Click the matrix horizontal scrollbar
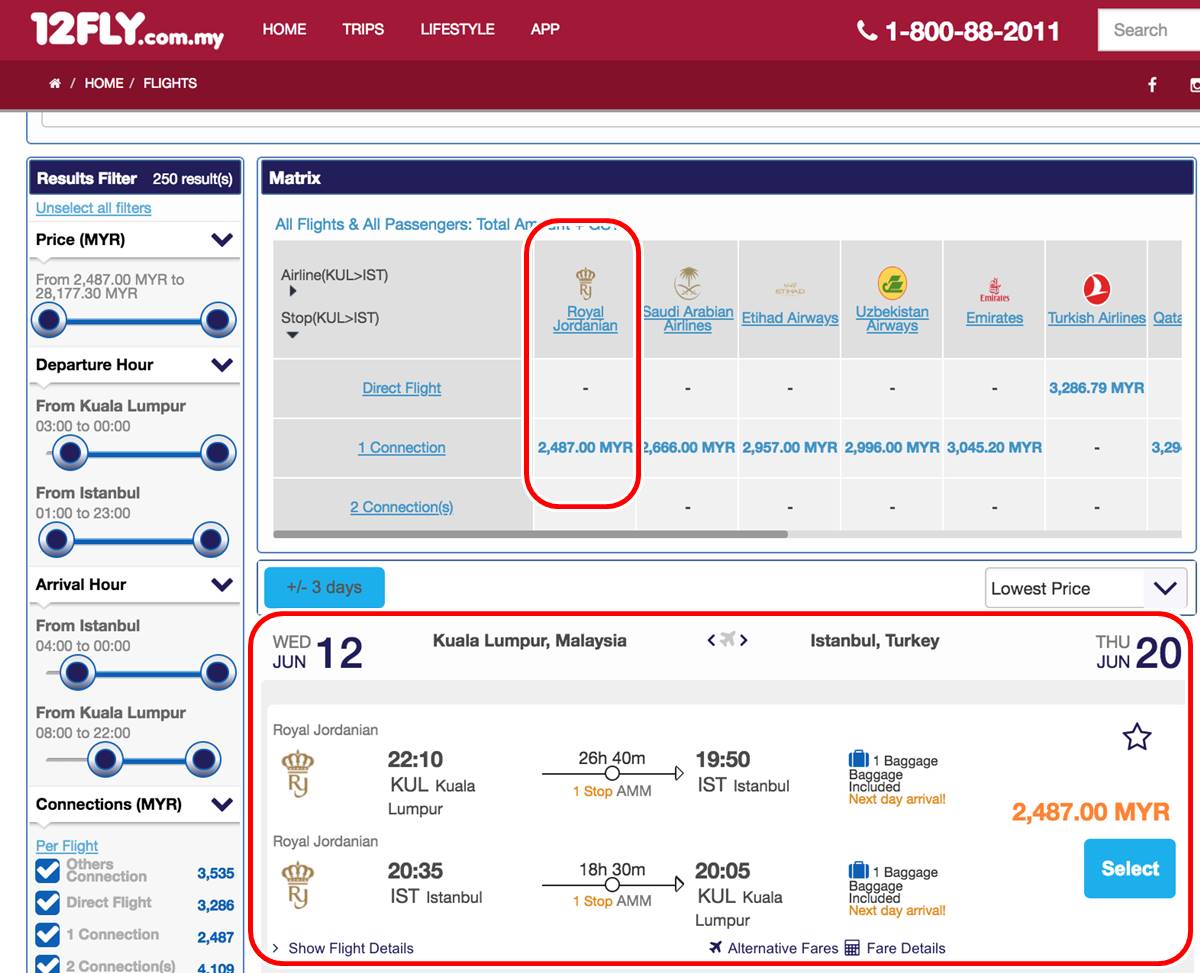This screenshot has height=973, width=1200. 530,534
